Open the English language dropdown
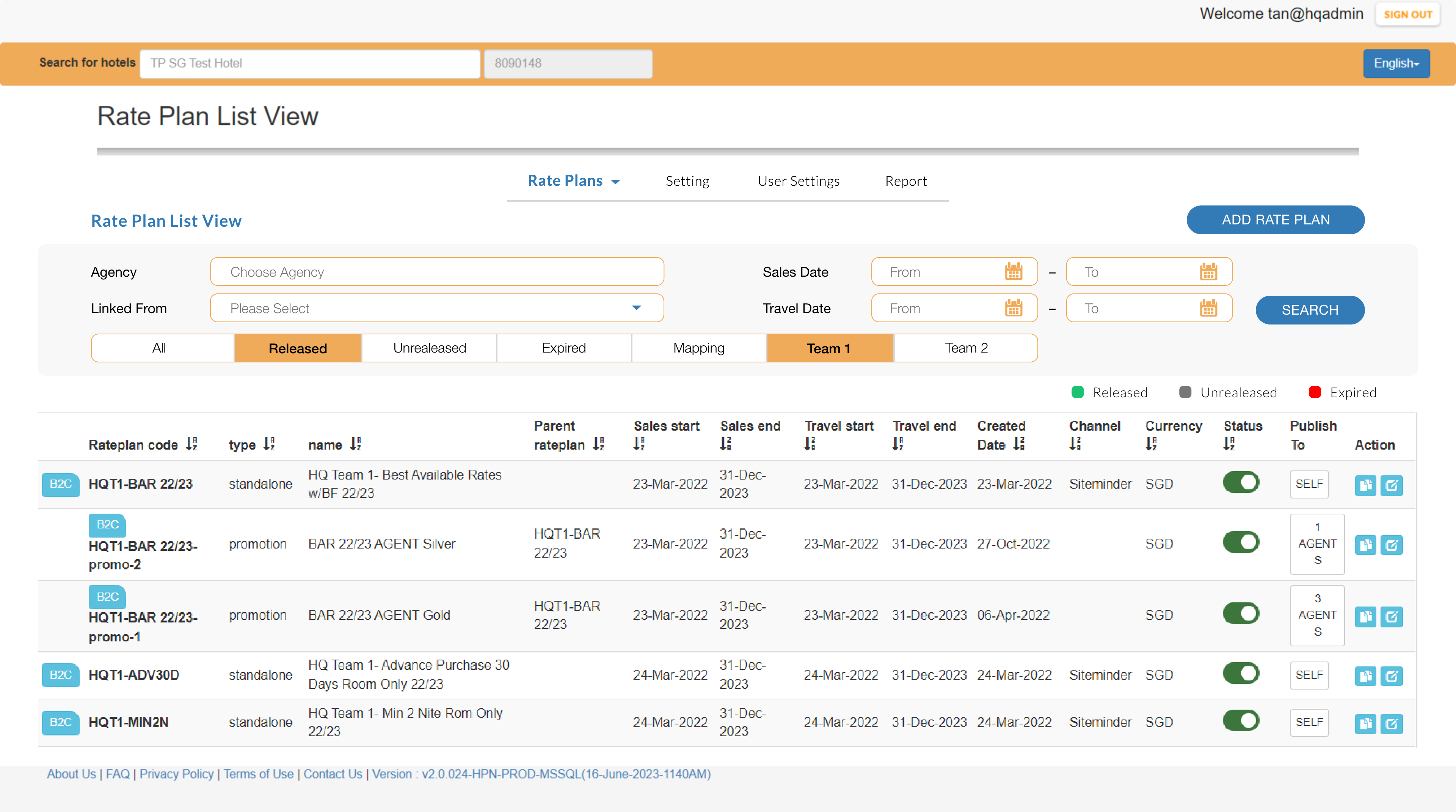1456x812 pixels. 1396,63
